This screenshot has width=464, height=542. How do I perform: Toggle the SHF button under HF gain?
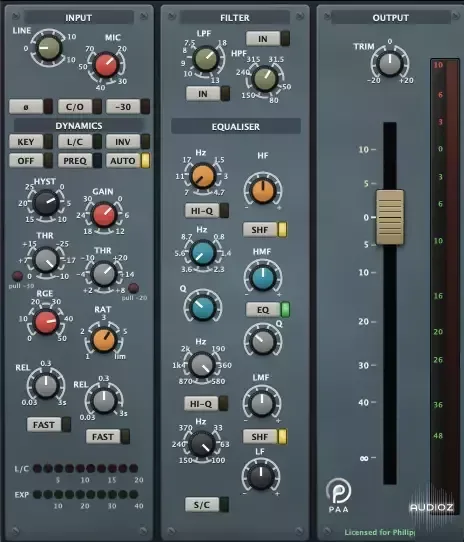point(265,230)
